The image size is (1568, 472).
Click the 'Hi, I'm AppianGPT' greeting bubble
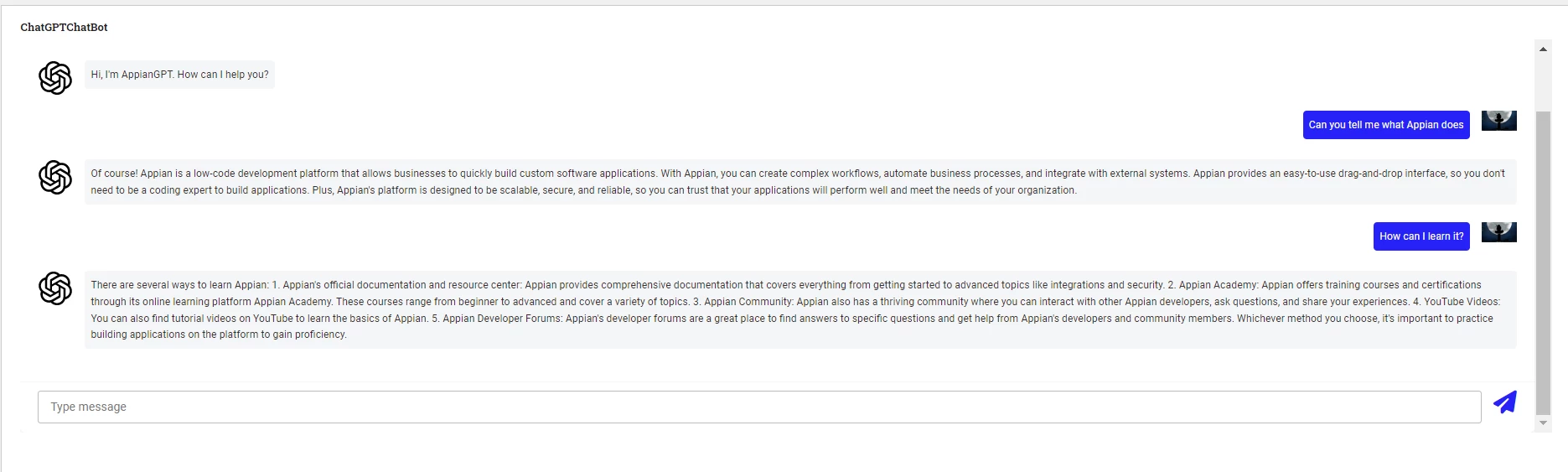[x=179, y=75]
